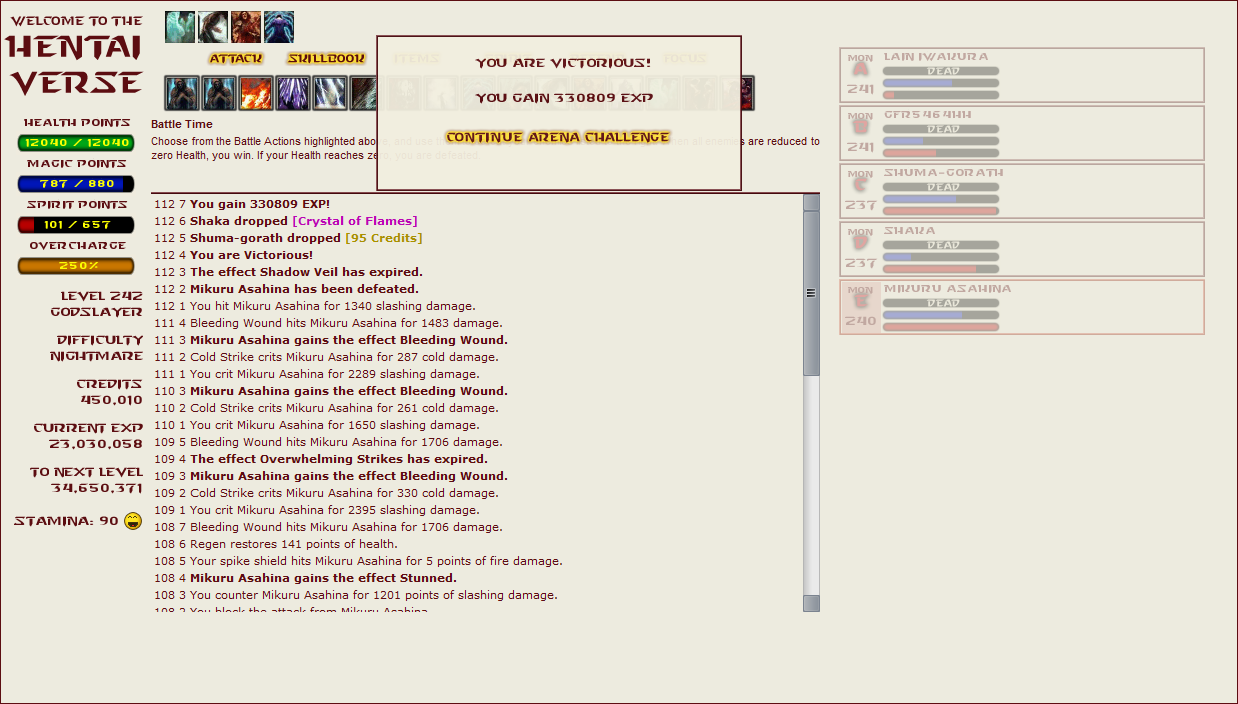
Task: Click the yellow stamina smiley icon
Action: [x=133, y=521]
